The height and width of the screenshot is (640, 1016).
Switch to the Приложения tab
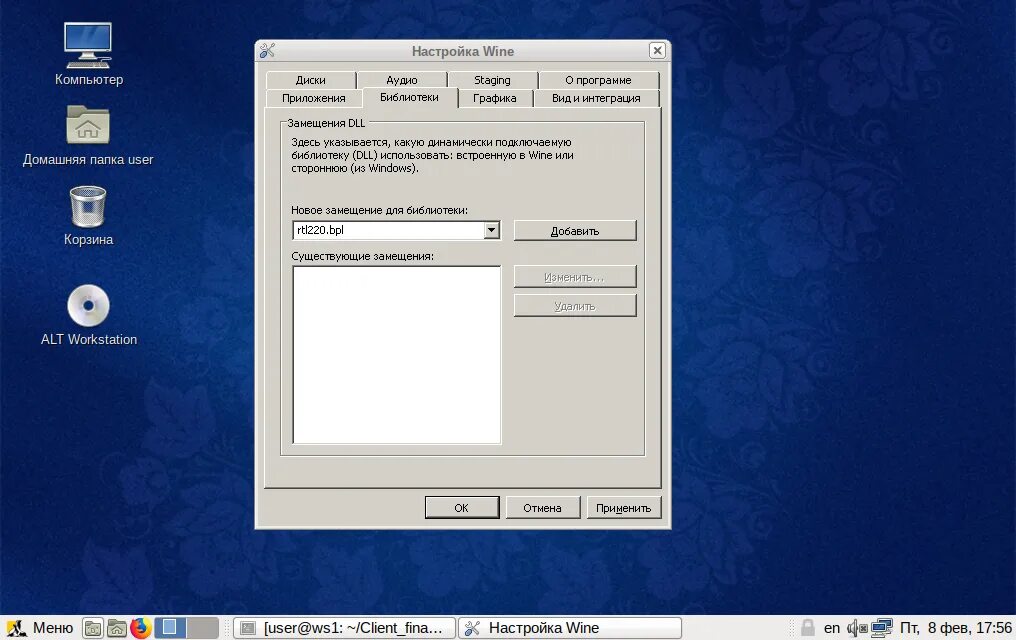tap(314, 98)
